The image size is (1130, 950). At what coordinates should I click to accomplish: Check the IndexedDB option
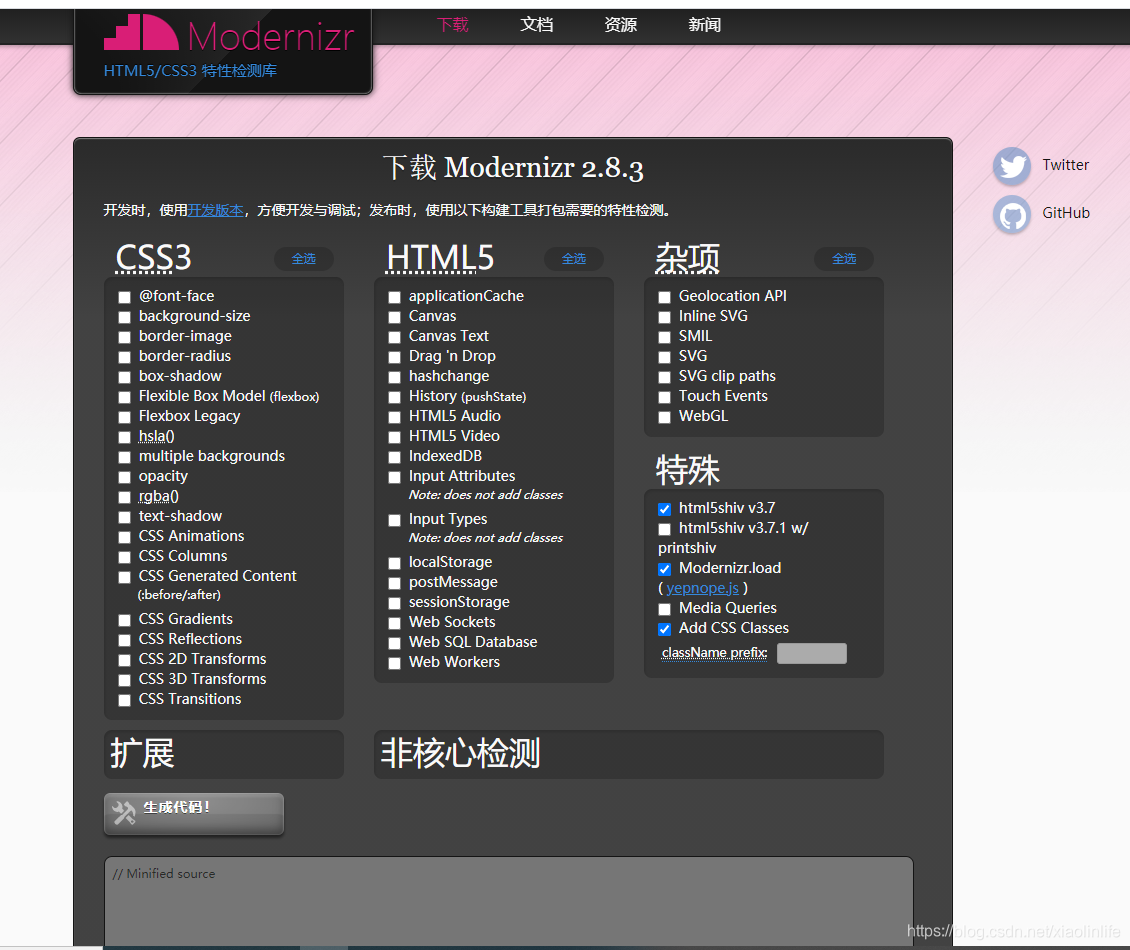pos(394,457)
